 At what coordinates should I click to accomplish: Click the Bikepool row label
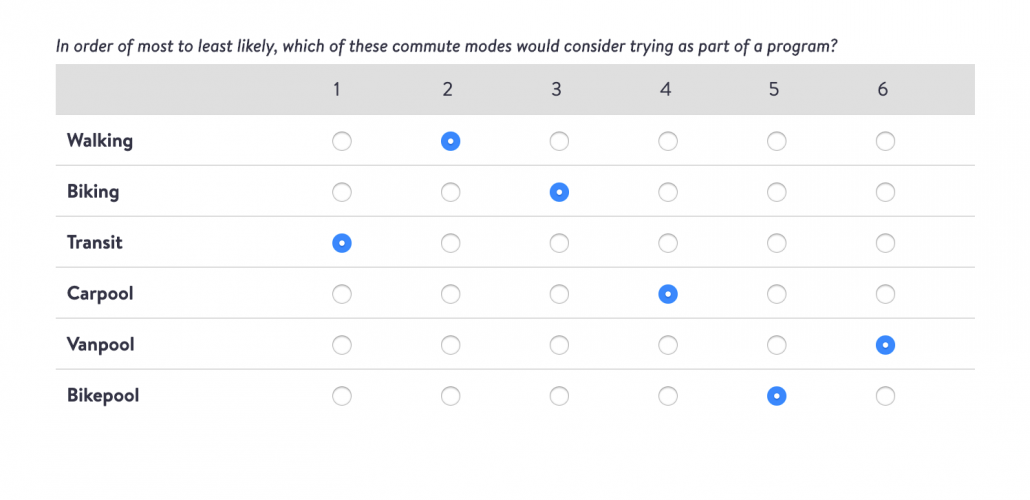(x=103, y=396)
